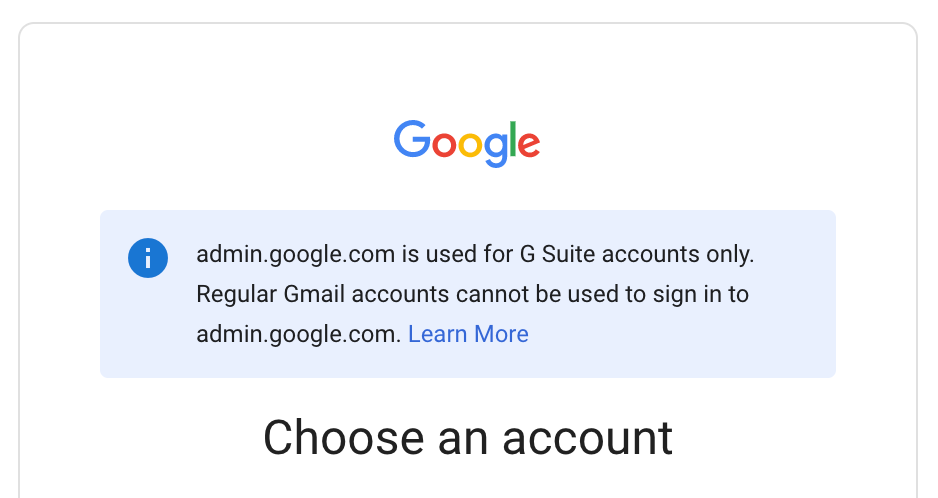The image size is (938, 498).
Task: Click the 'Choose an account' heading
Action: pyautogui.click(x=468, y=438)
